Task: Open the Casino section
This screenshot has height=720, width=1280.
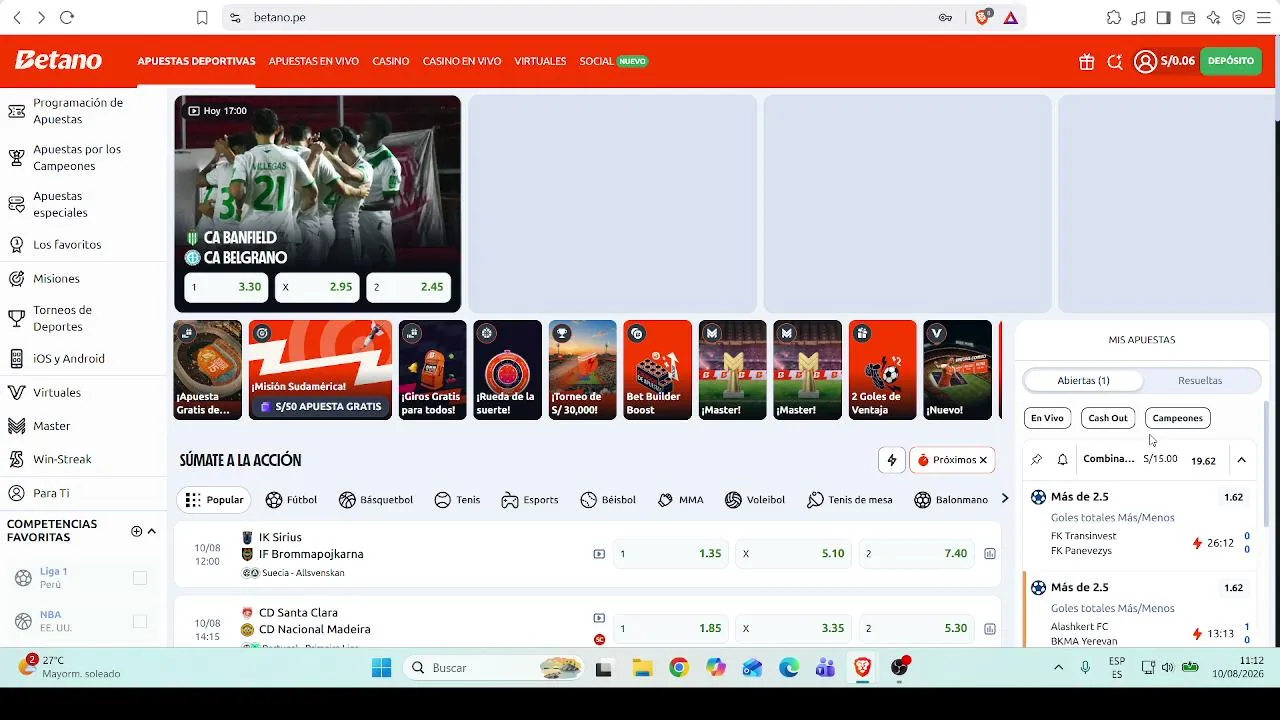Action: [391, 61]
